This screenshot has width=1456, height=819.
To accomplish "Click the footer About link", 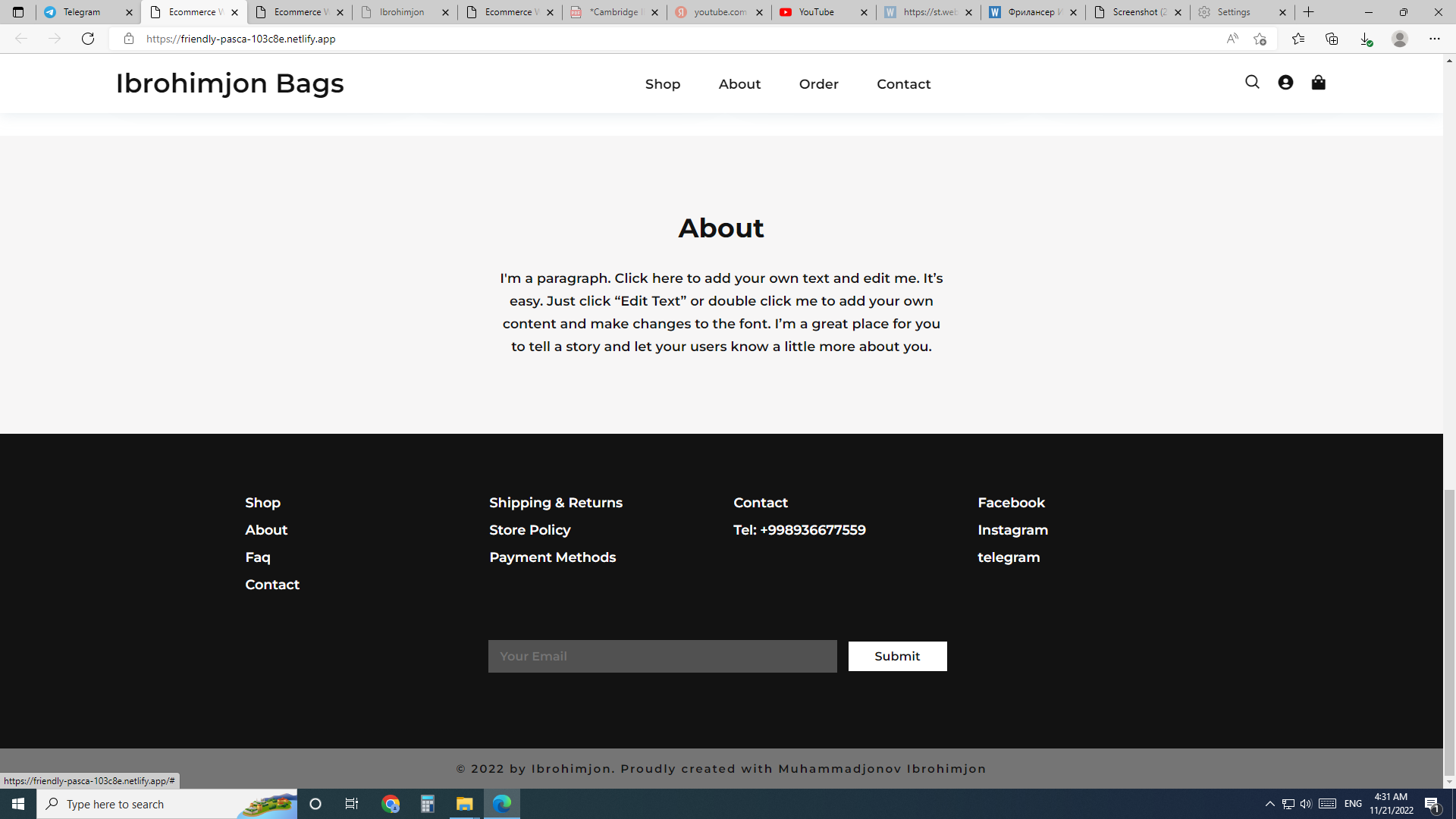I will [266, 530].
